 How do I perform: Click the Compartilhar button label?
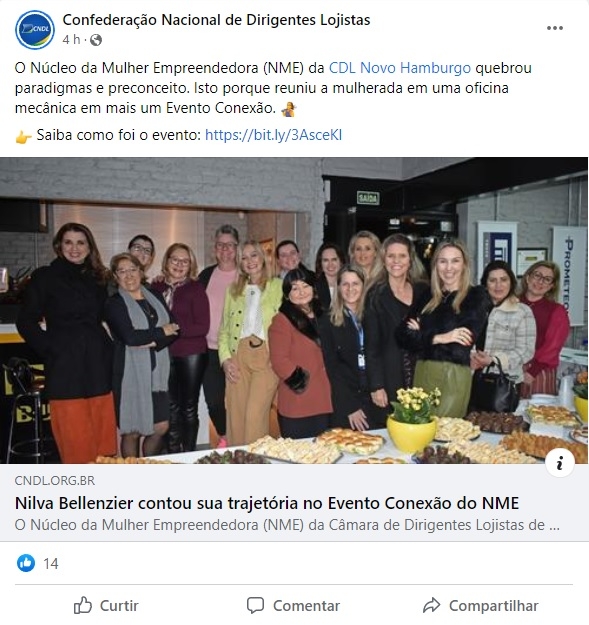click(x=493, y=606)
